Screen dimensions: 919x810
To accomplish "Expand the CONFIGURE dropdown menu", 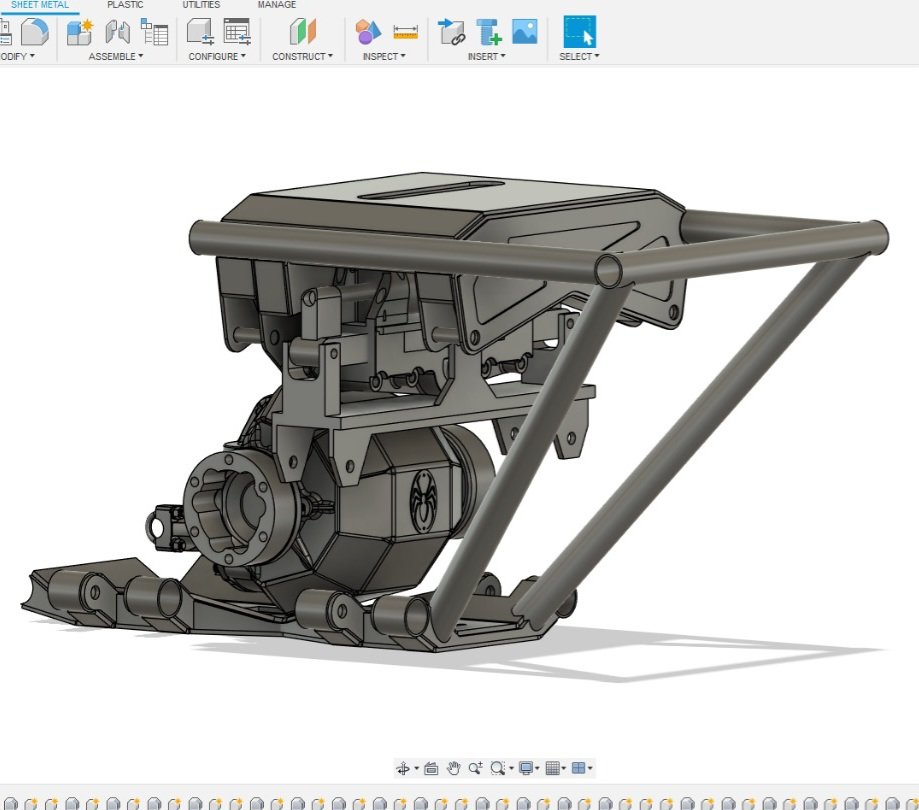I will click(x=217, y=56).
